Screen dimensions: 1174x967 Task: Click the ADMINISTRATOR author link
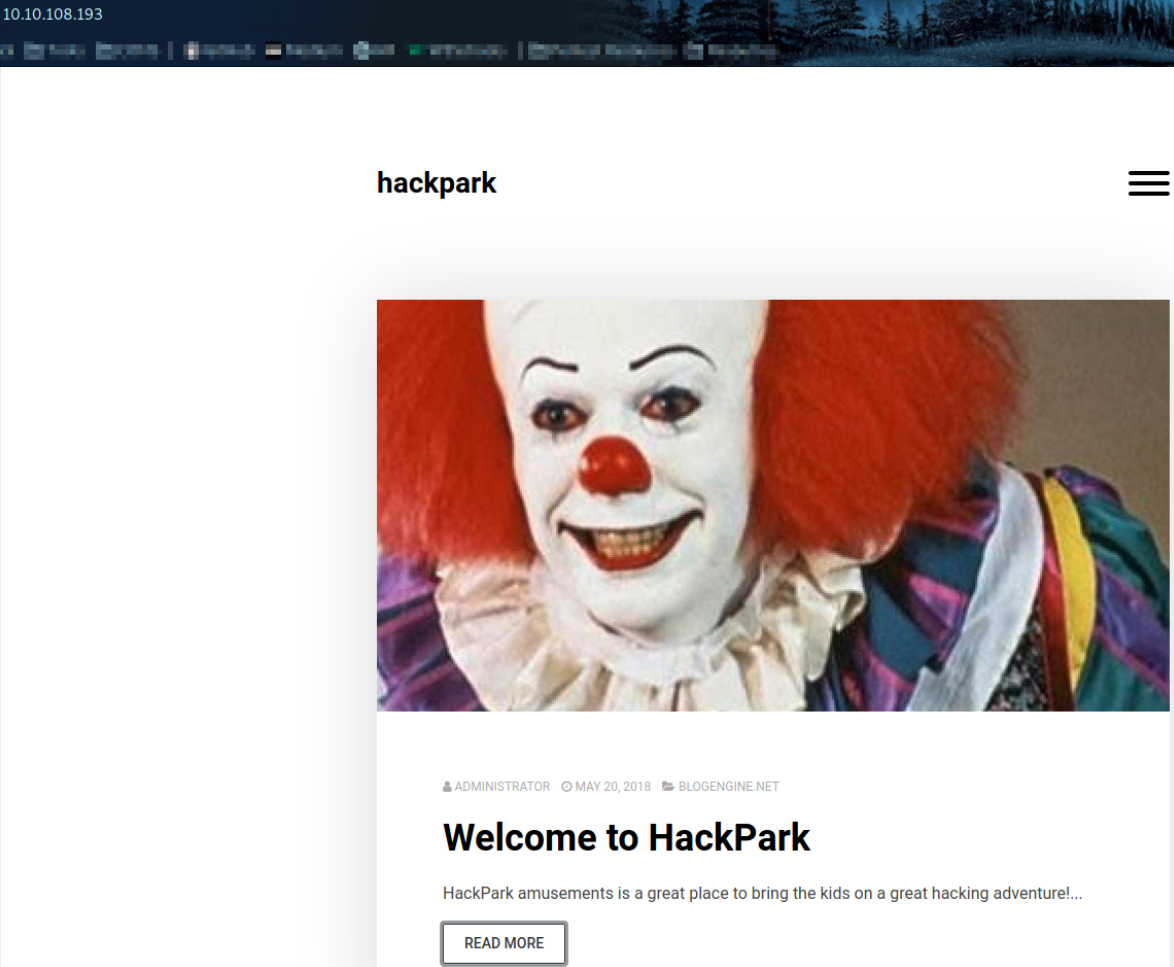coord(502,787)
